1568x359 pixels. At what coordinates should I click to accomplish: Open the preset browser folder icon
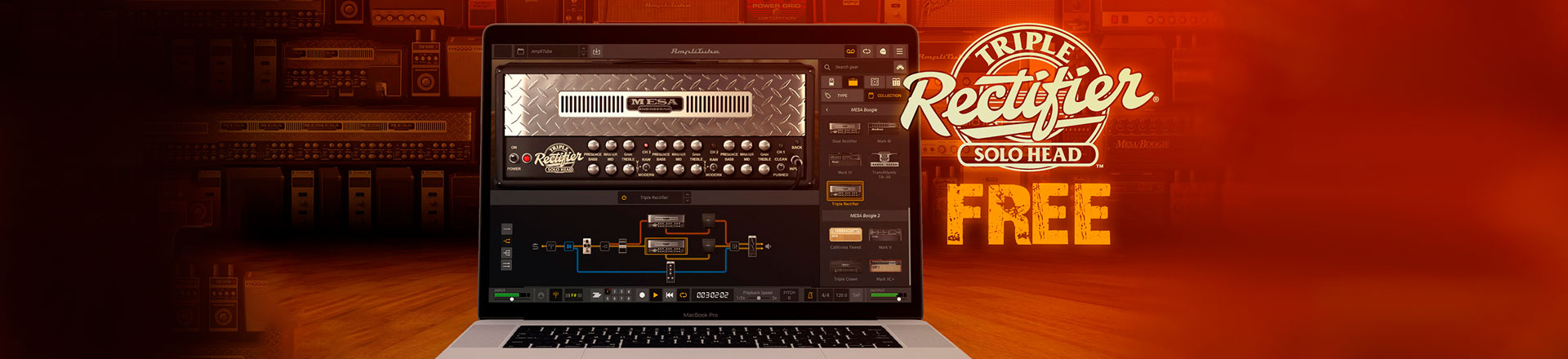[520, 51]
